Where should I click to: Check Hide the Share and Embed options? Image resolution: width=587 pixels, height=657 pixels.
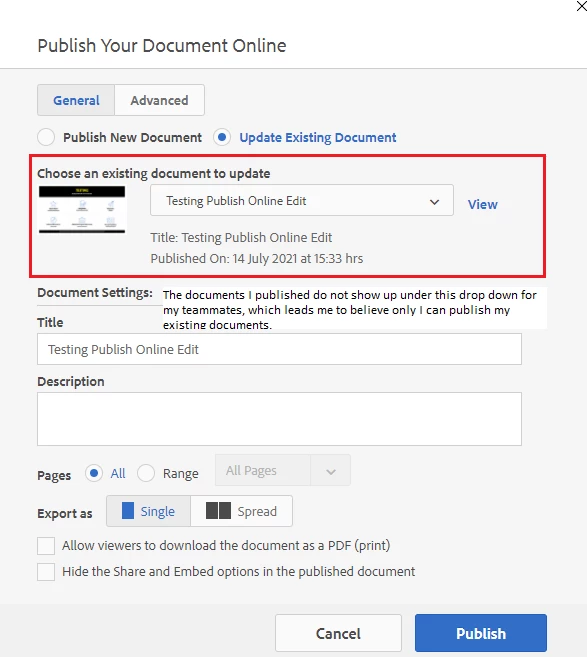[46, 572]
